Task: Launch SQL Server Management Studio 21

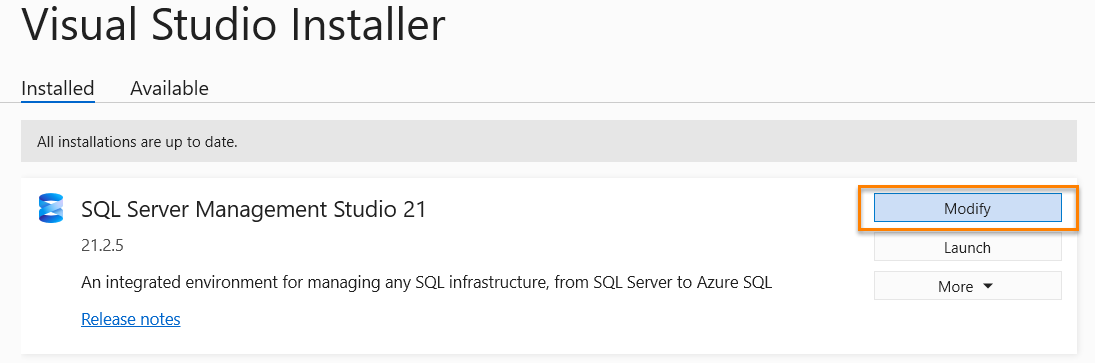Action: tap(967, 247)
